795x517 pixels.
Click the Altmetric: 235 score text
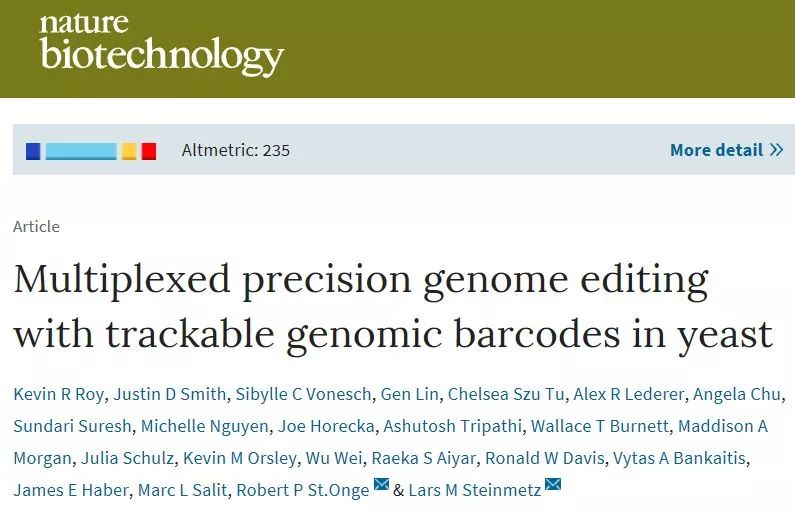[x=236, y=150]
